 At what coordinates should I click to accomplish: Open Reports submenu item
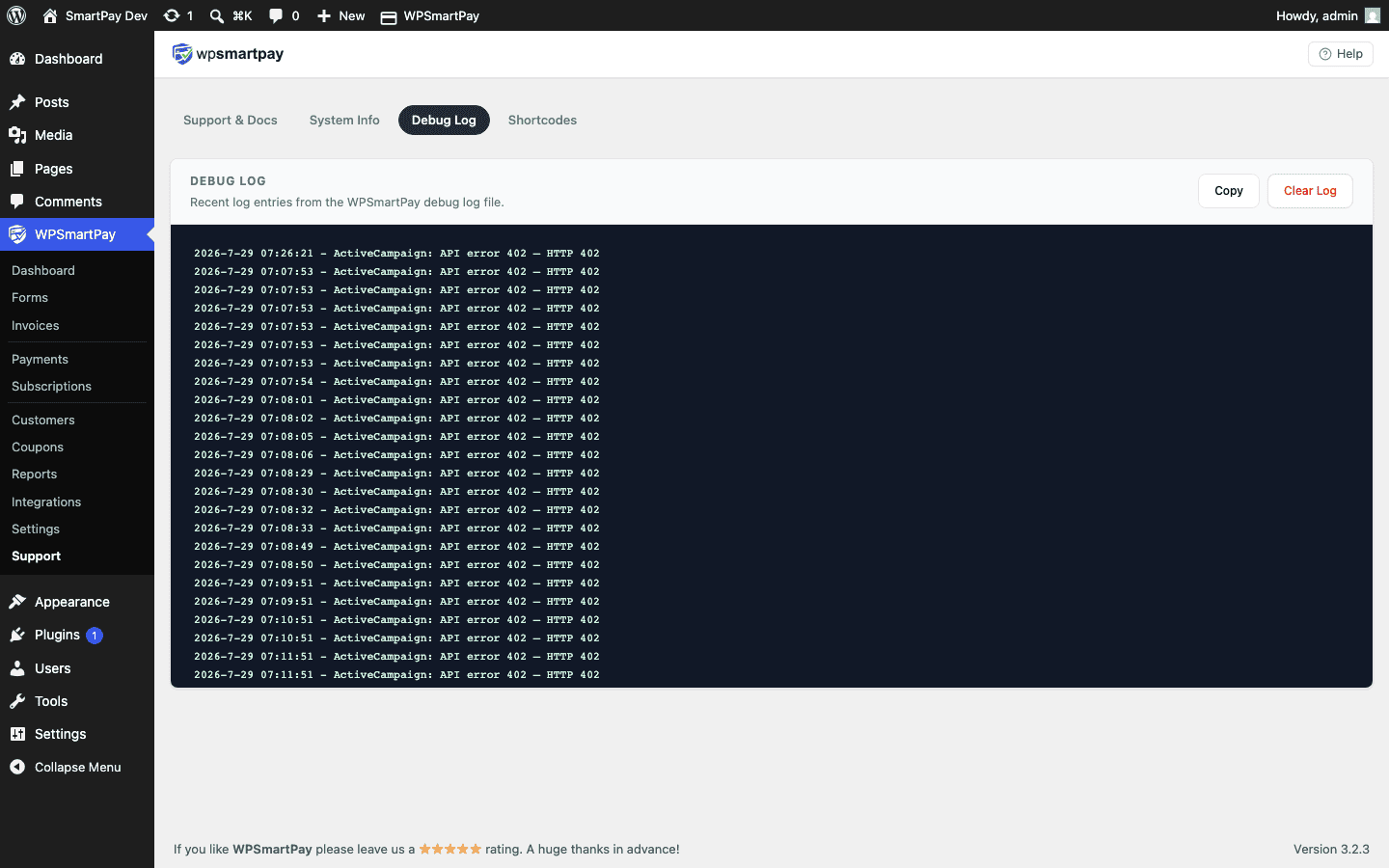coord(34,475)
